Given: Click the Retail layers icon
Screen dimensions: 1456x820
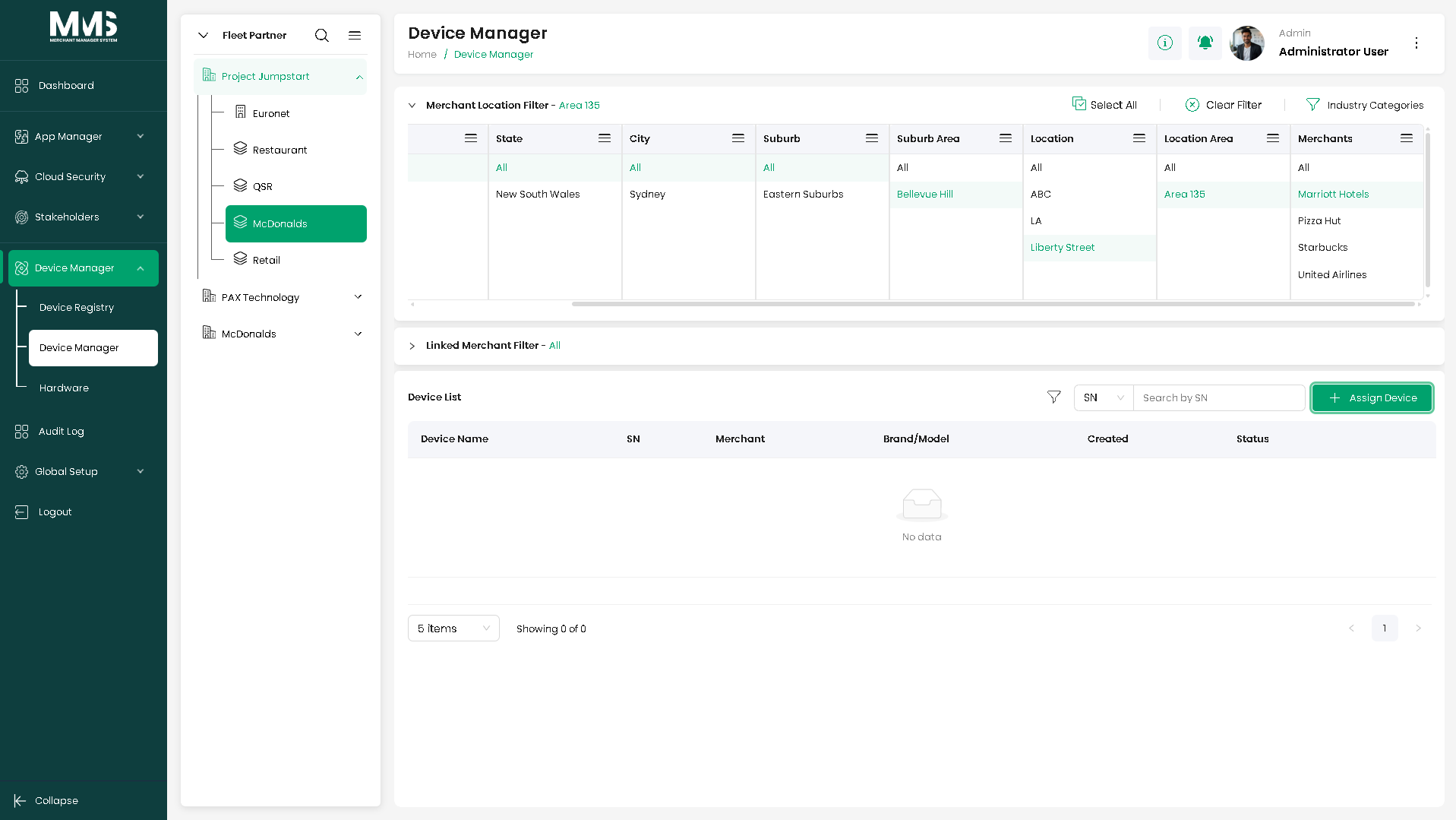Looking at the screenshot, I should (240, 259).
